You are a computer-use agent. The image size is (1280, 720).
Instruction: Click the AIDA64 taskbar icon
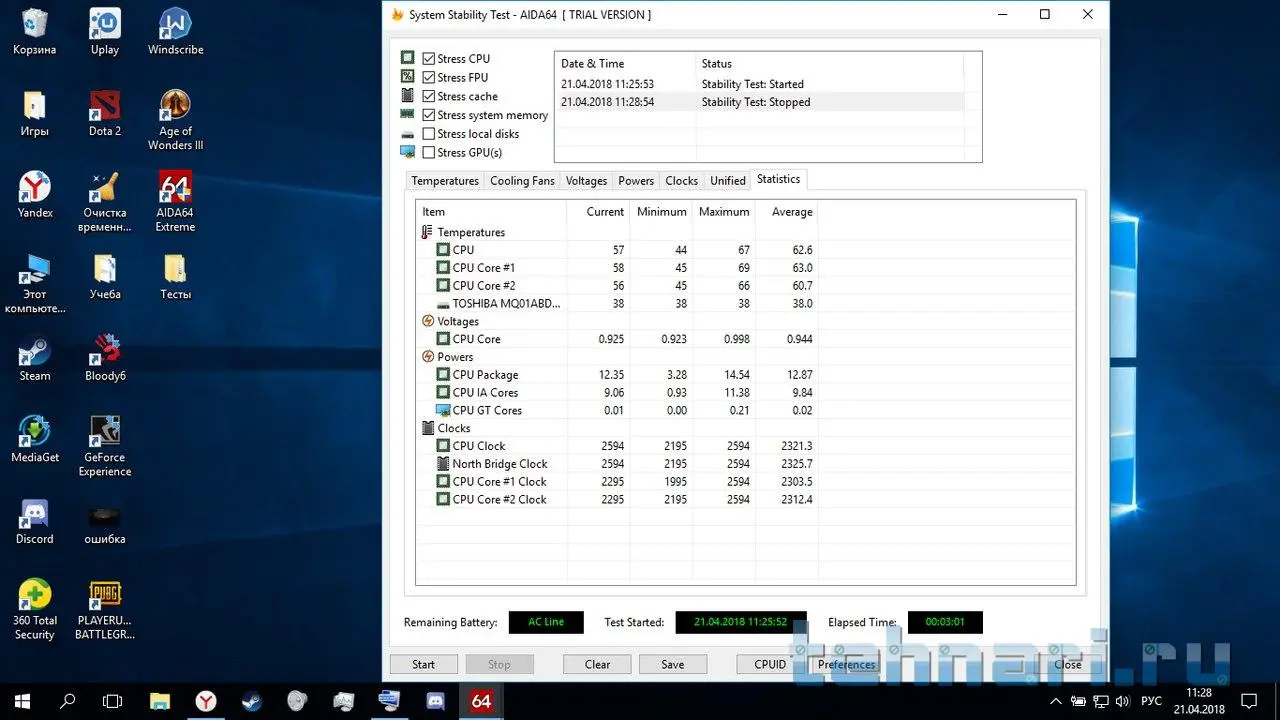(481, 701)
